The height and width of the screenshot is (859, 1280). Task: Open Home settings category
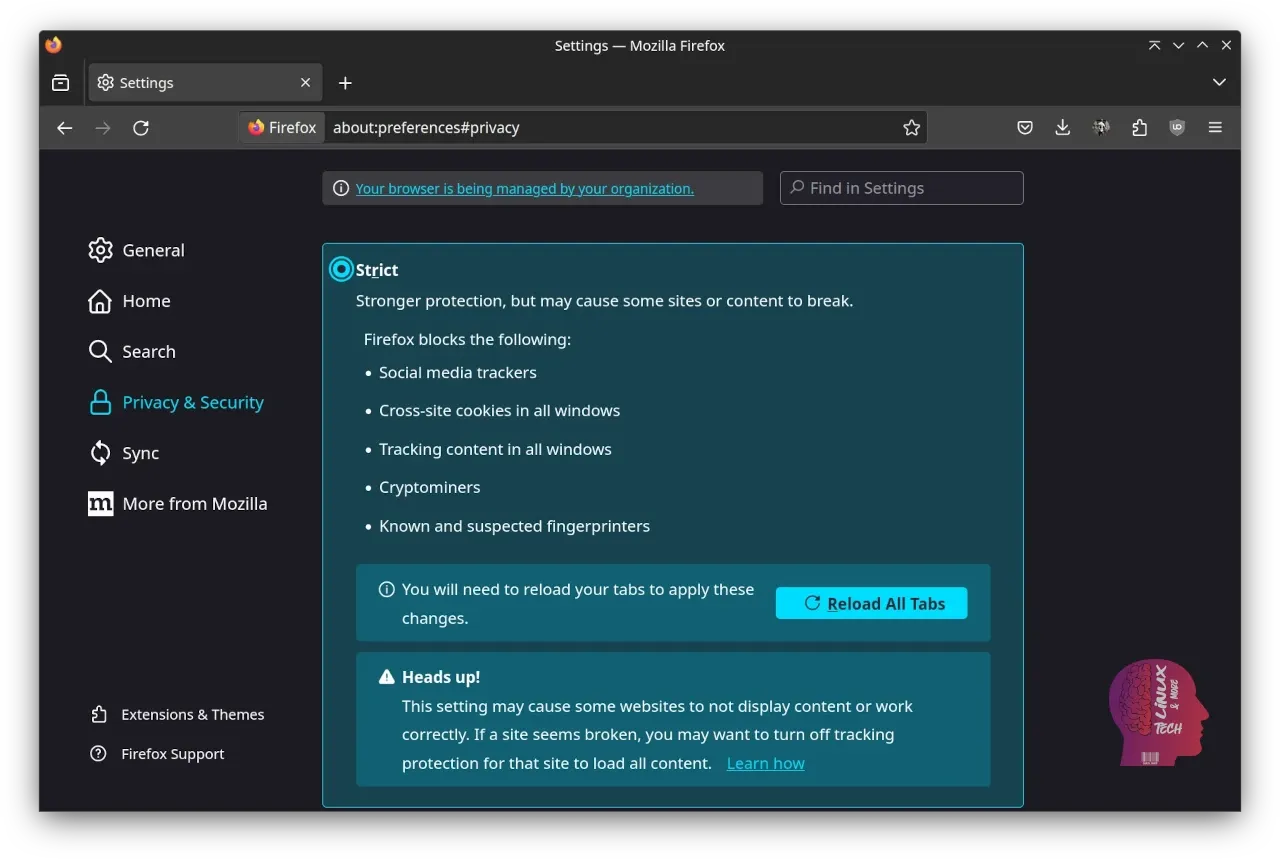pyautogui.click(x=130, y=301)
